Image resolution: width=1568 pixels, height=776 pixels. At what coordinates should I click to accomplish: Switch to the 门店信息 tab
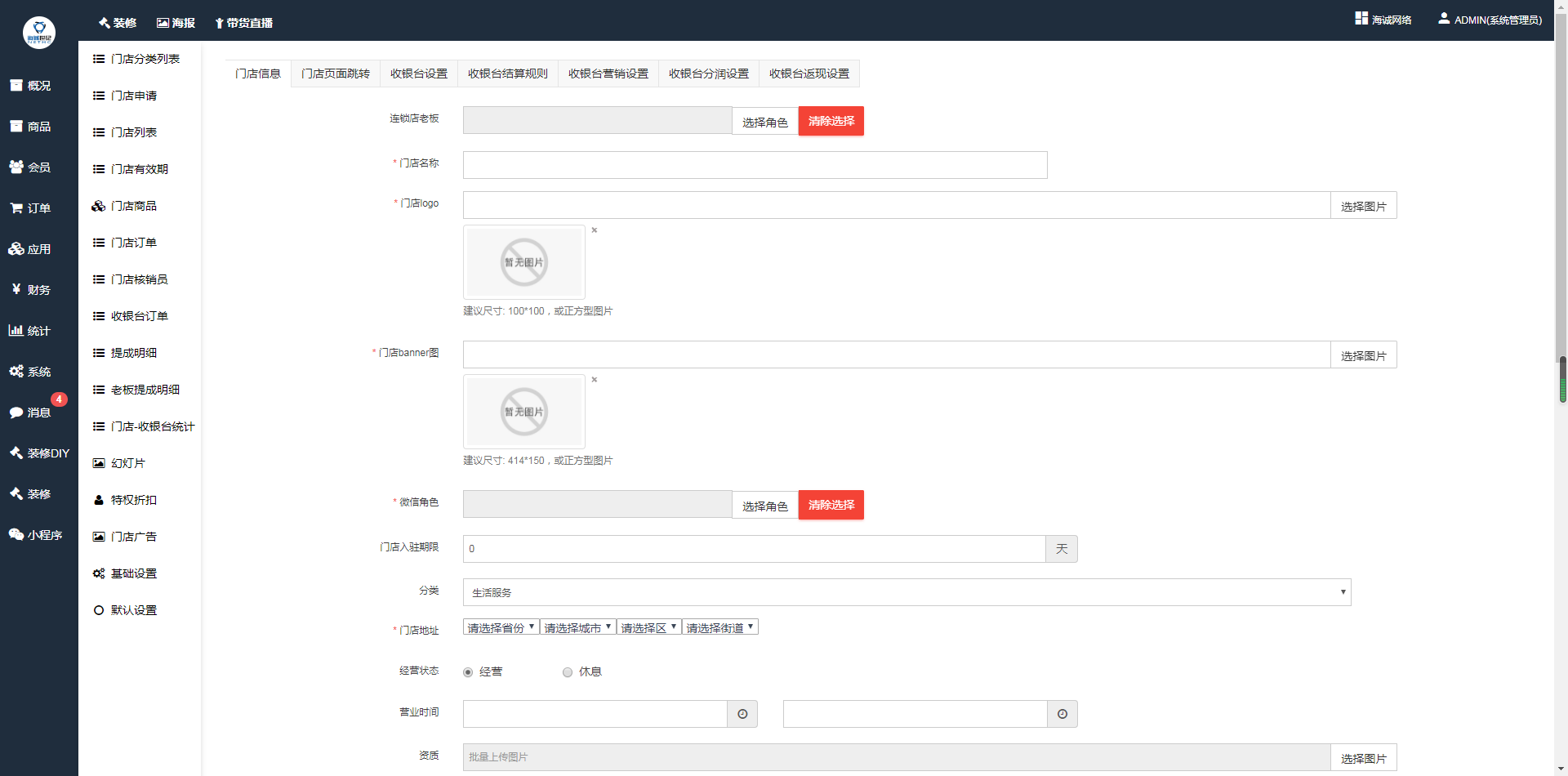[258, 74]
